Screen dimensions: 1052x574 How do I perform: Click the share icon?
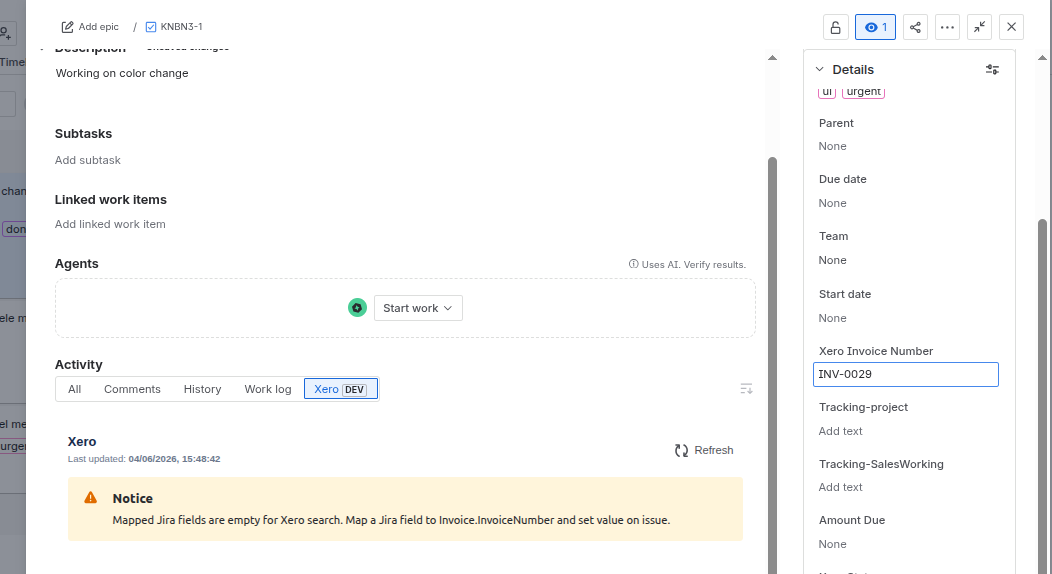pos(915,27)
